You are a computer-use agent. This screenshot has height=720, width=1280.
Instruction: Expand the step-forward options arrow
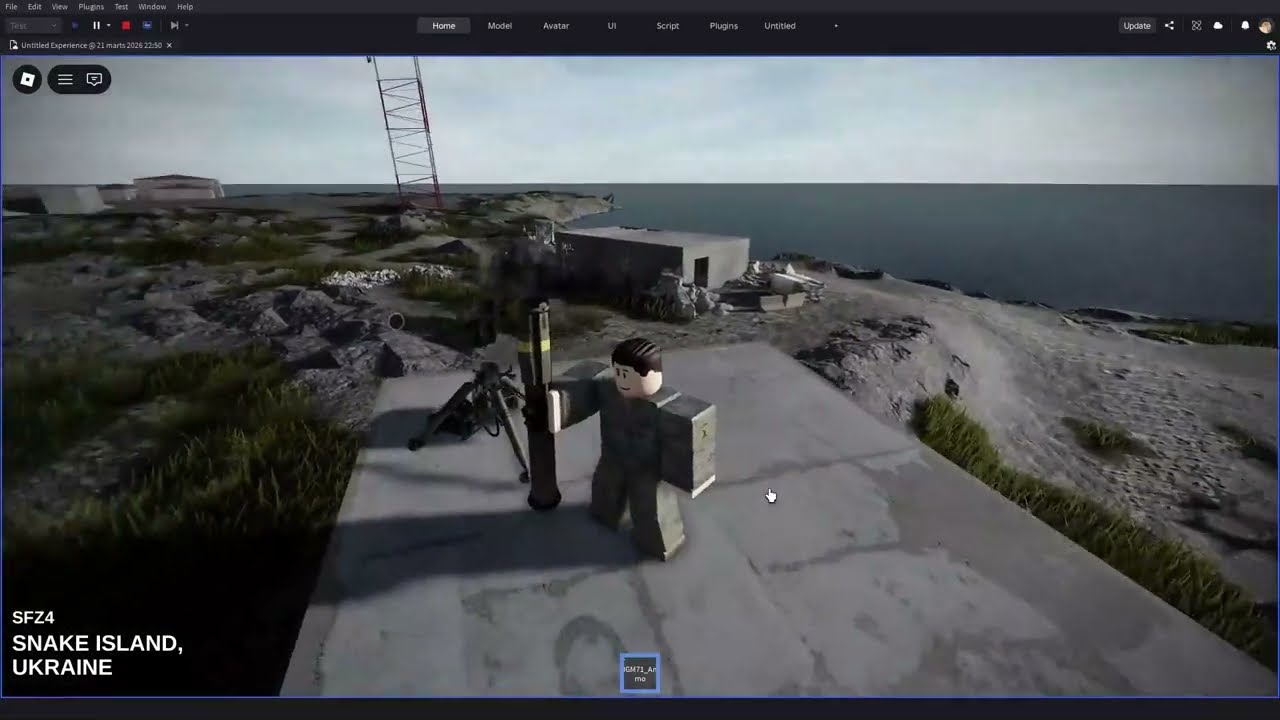point(186,25)
